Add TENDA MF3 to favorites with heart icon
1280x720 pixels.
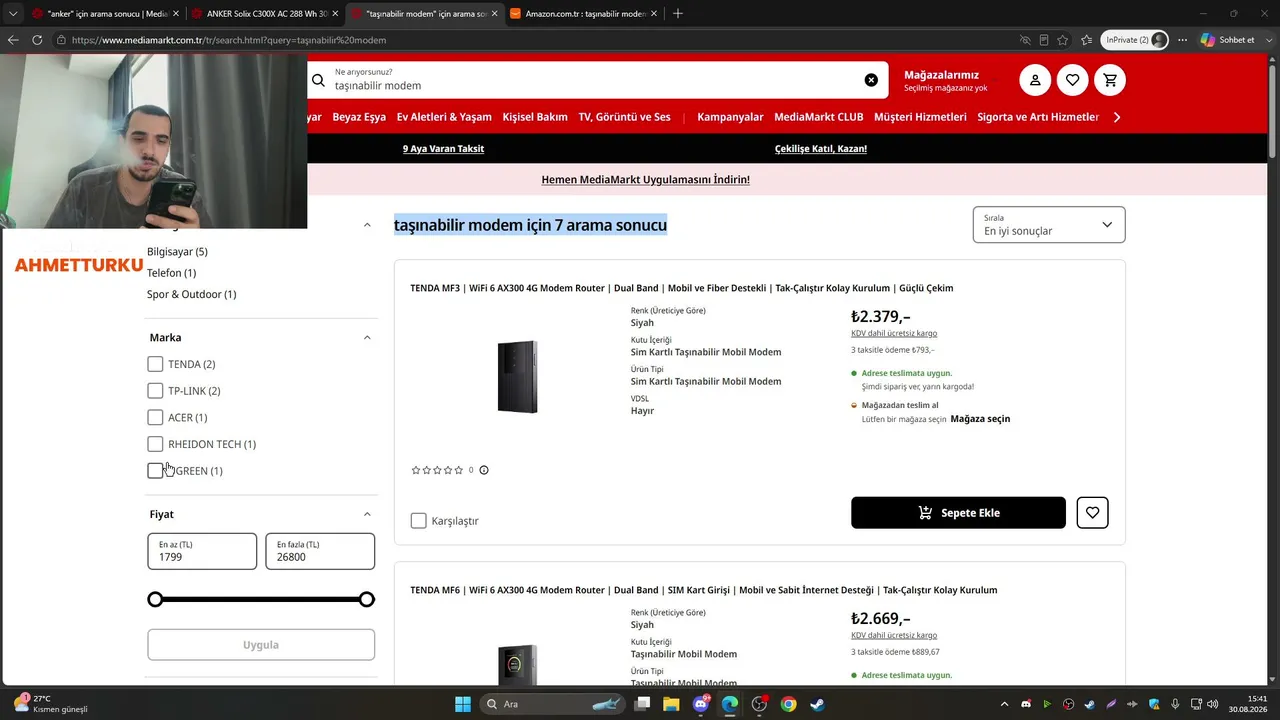[x=1092, y=513]
